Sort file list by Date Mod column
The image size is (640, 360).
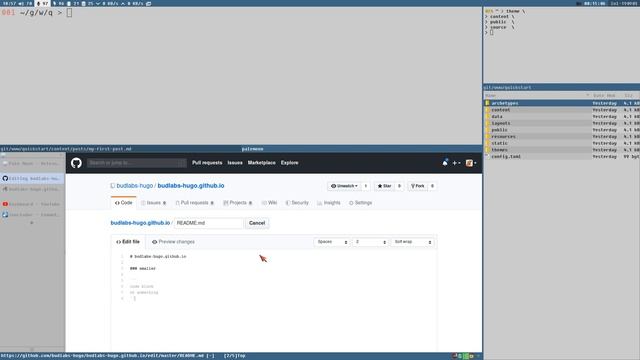pyautogui.click(x=604, y=96)
